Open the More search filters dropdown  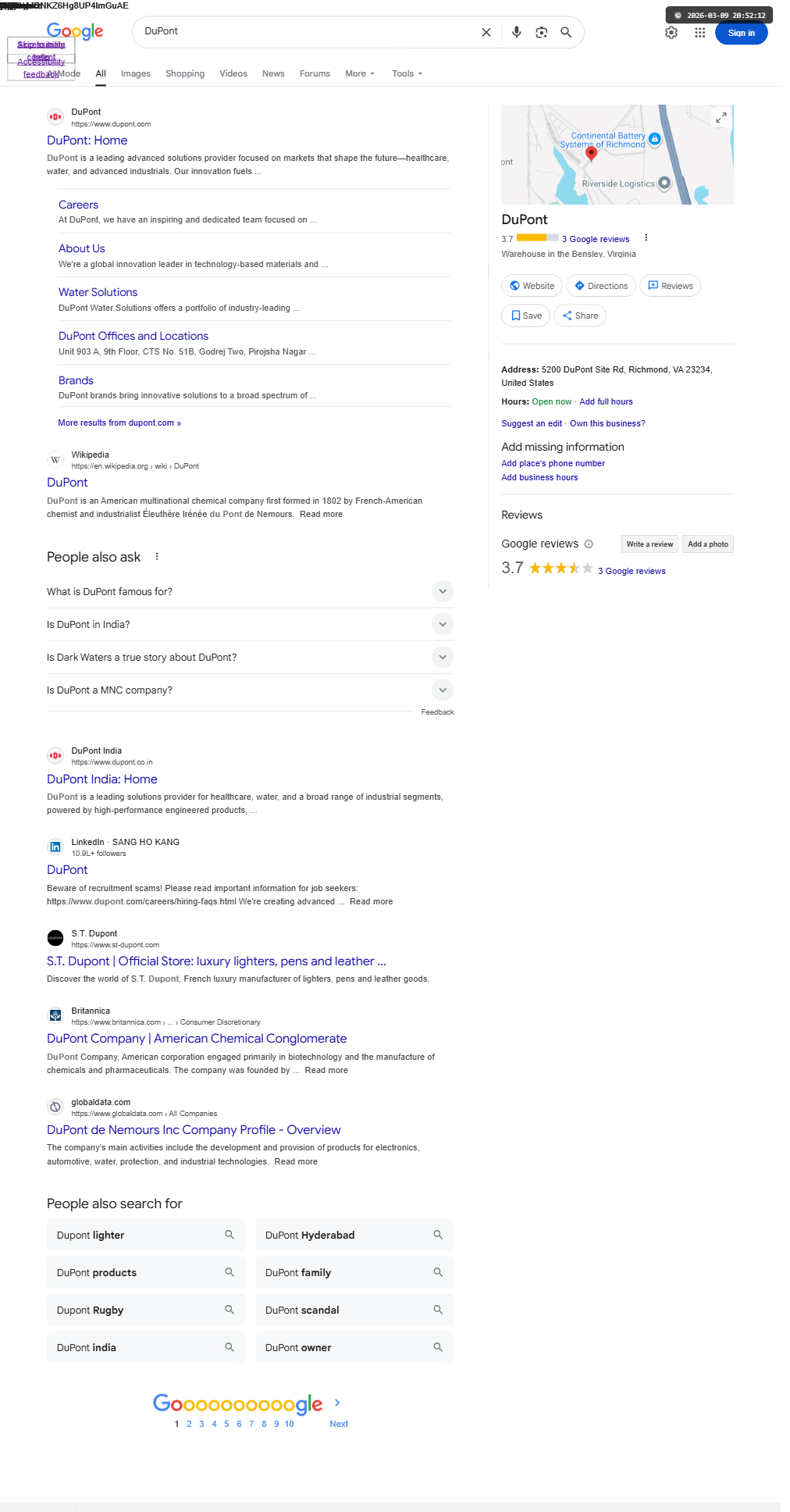(x=360, y=73)
